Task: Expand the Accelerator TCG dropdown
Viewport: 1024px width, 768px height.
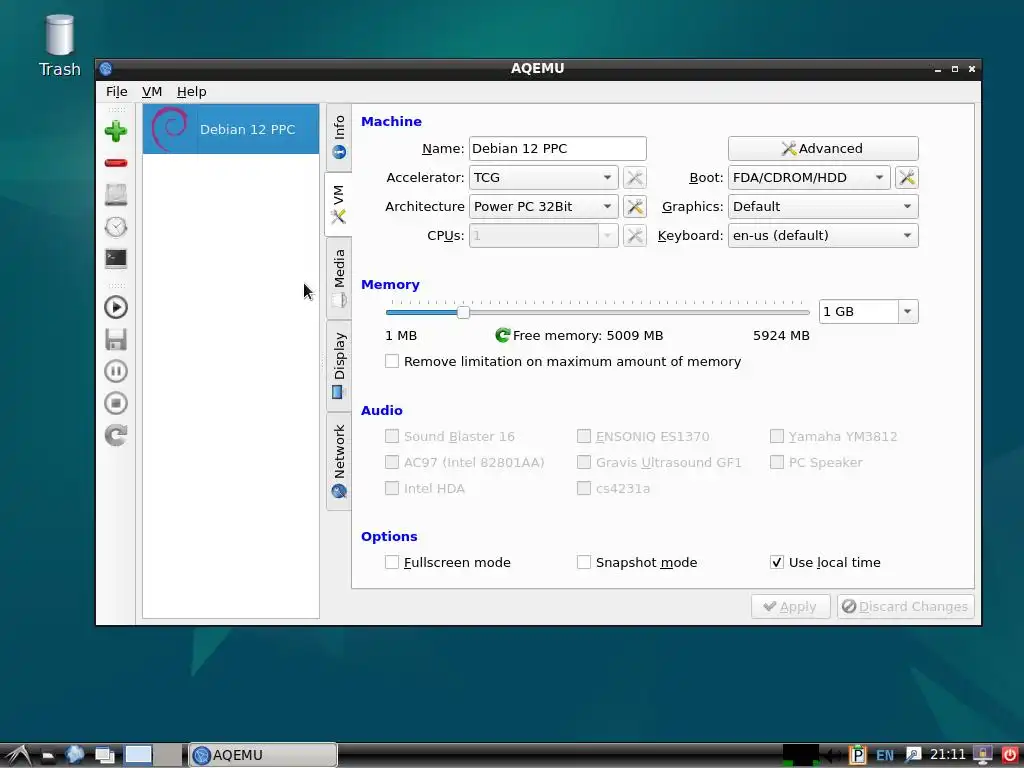Action: click(x=543, y=178)
